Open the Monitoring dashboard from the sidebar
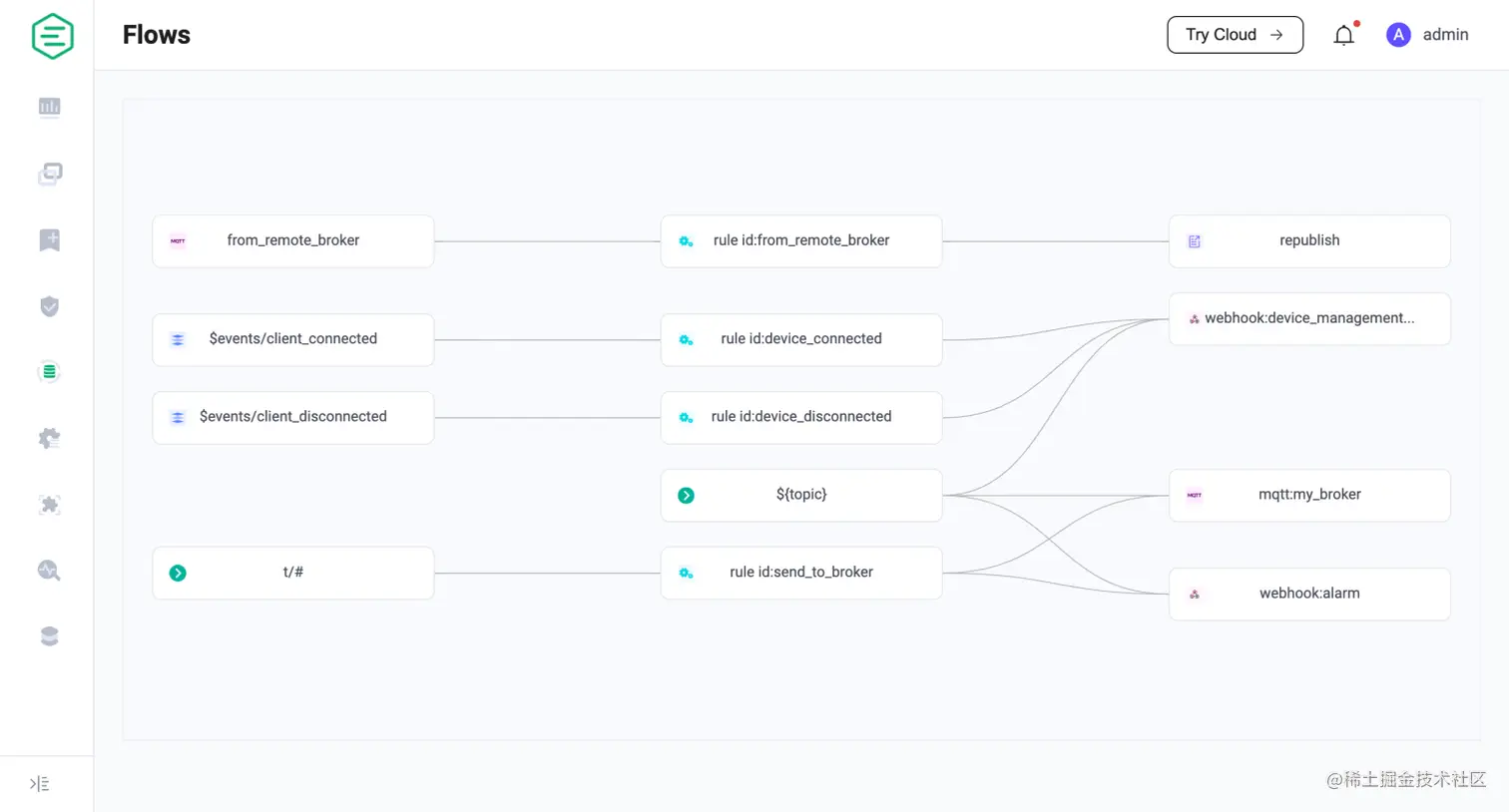The width and height of the screenshot is (1509, 812). (x=49, y=107)
